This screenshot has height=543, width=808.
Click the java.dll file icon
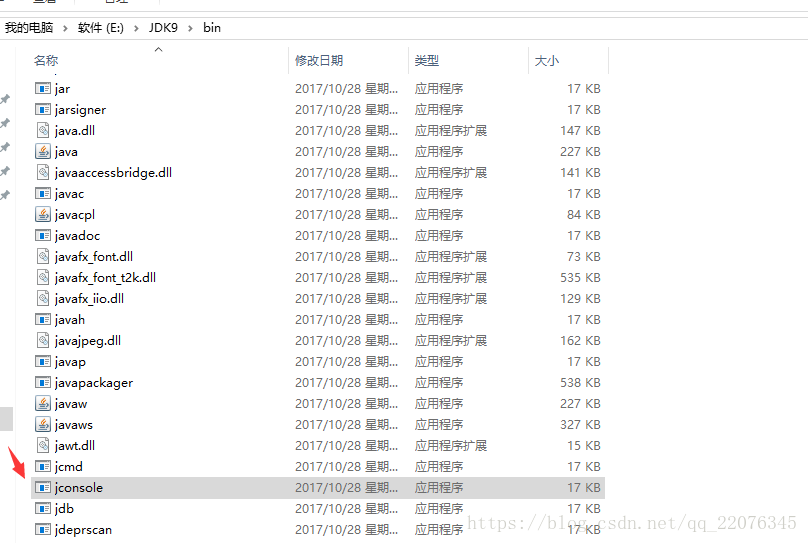point(43,130)
